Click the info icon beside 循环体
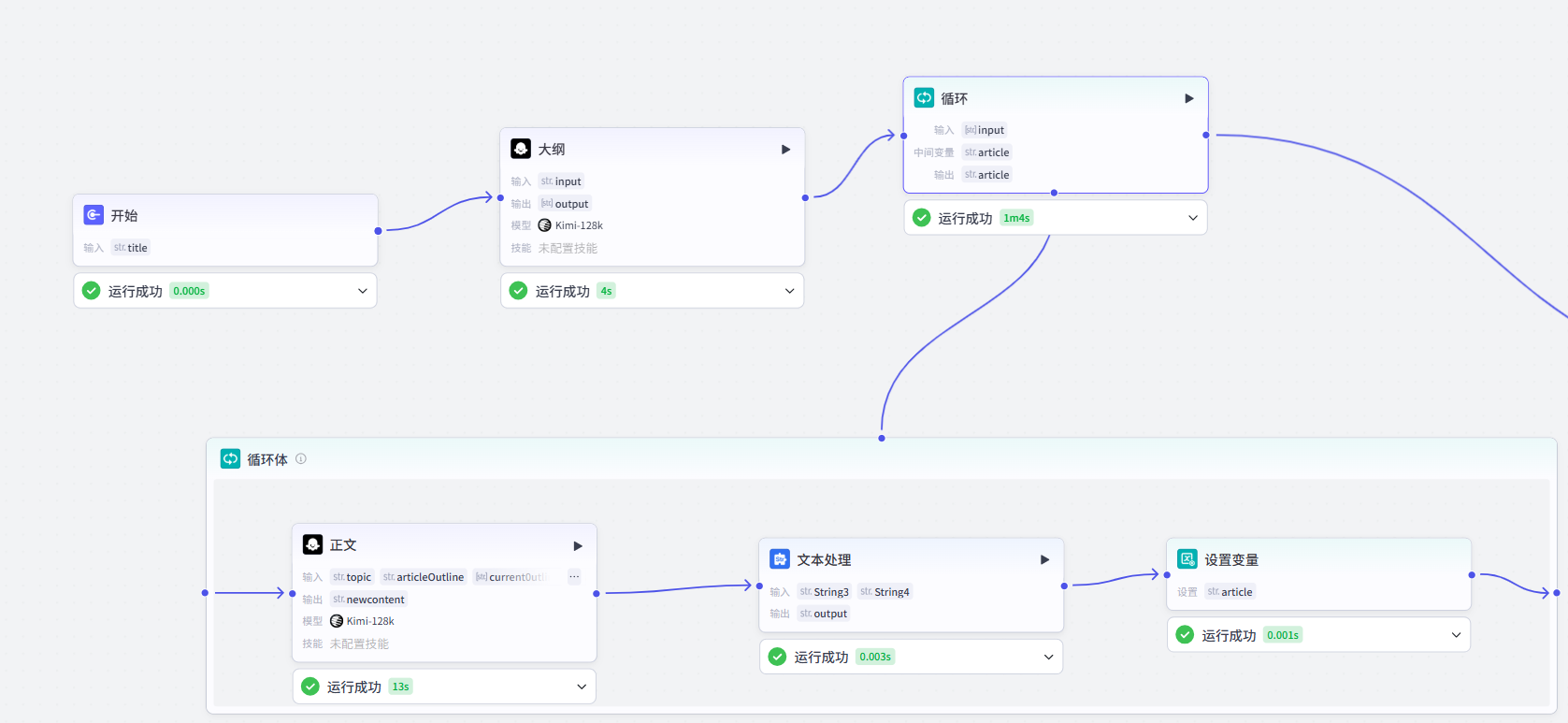1568x723 pixels. pos(301,459)
